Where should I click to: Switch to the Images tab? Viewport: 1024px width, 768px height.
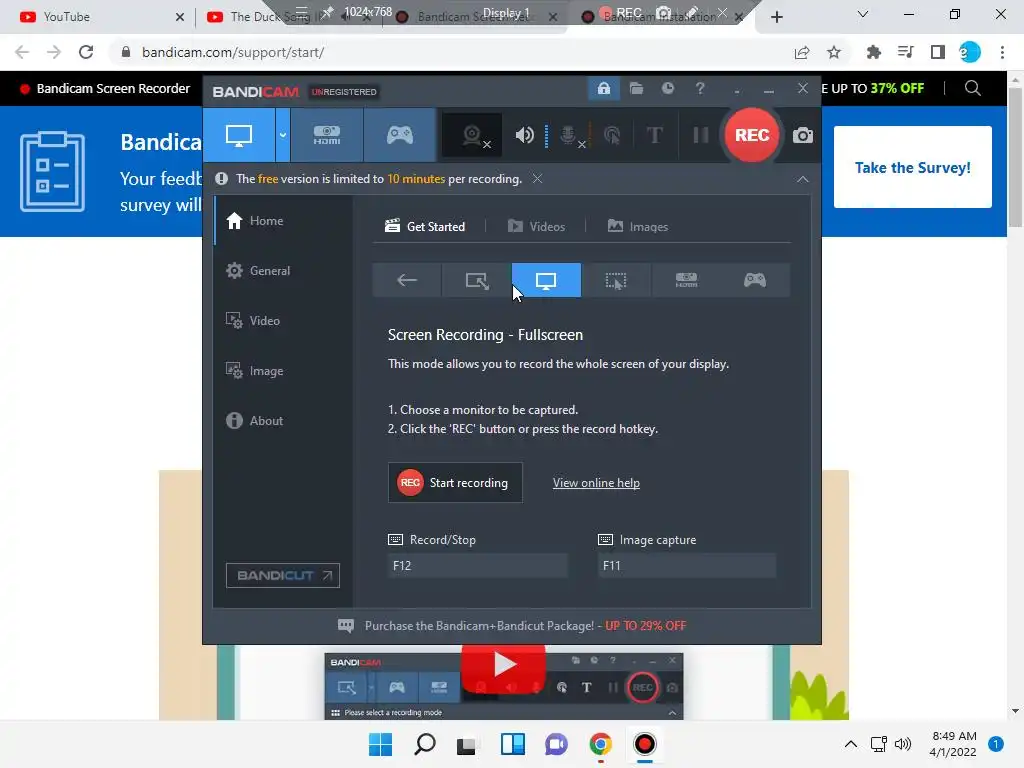(638, 227)
